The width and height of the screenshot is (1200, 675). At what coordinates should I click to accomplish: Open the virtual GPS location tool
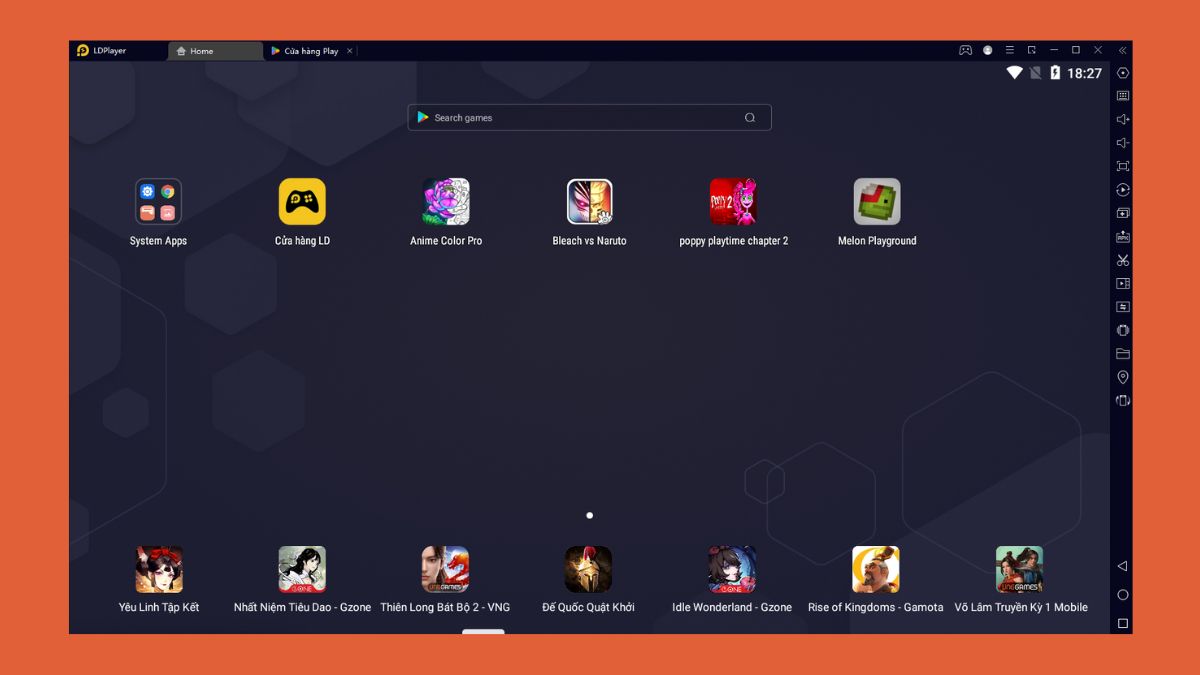(1122, 377)
